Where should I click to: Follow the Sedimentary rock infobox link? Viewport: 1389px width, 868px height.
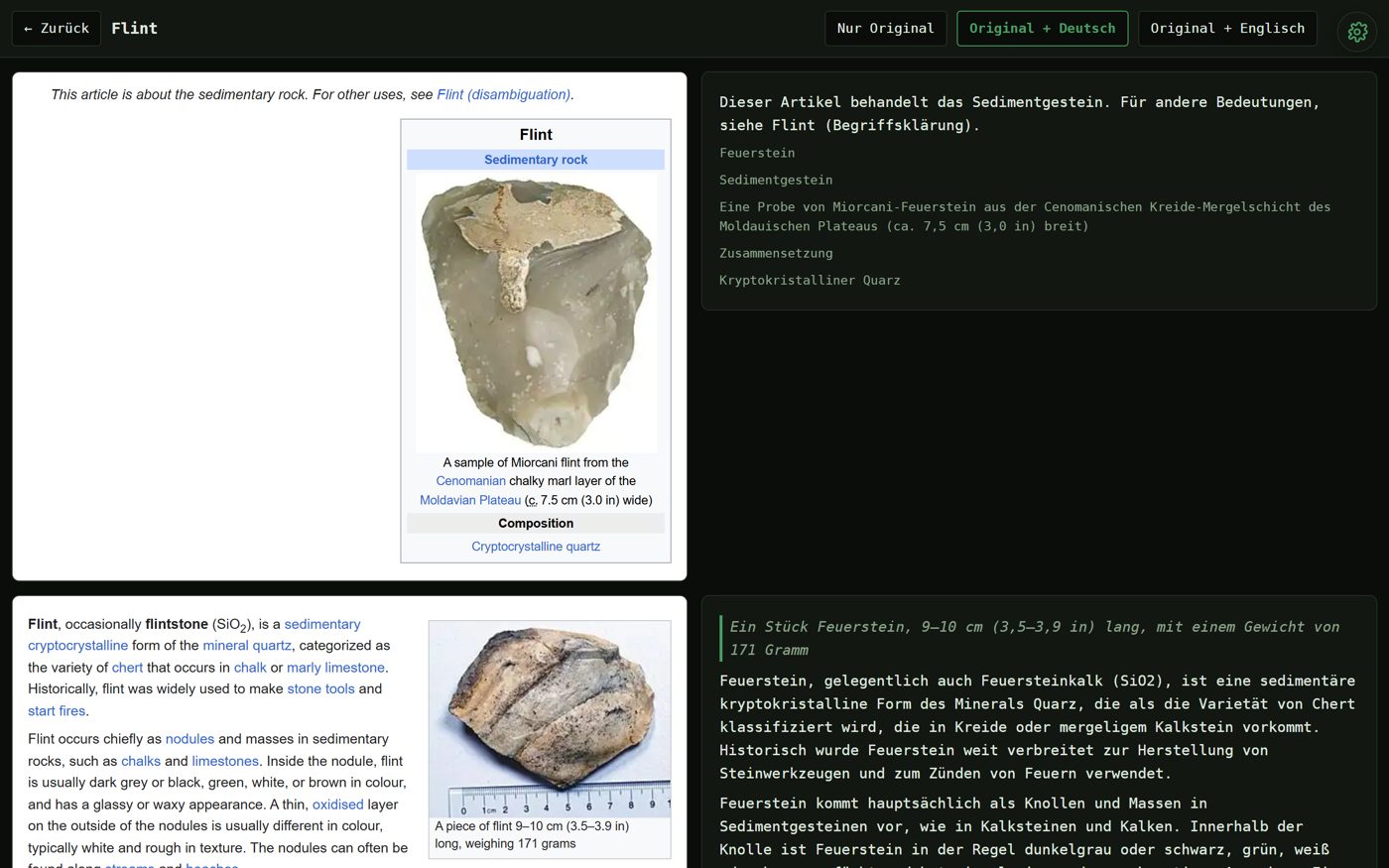coord(536,160)
